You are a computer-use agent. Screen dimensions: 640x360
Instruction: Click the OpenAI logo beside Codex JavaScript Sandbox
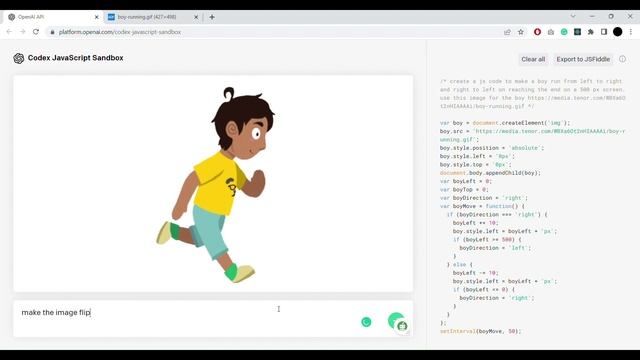pyautogui.click(x=18, y=58)
